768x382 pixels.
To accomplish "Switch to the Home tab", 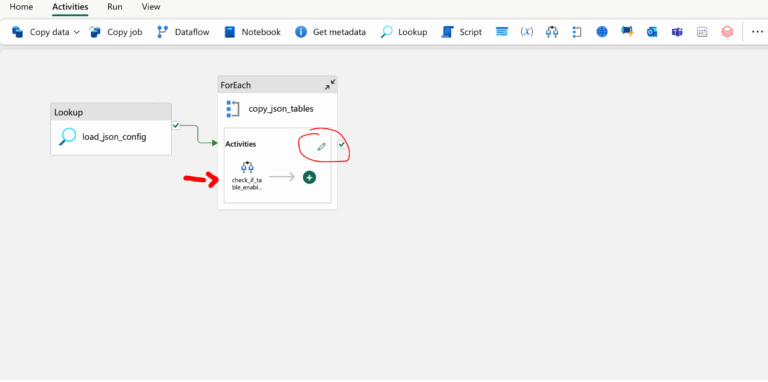I will (22, 7).
